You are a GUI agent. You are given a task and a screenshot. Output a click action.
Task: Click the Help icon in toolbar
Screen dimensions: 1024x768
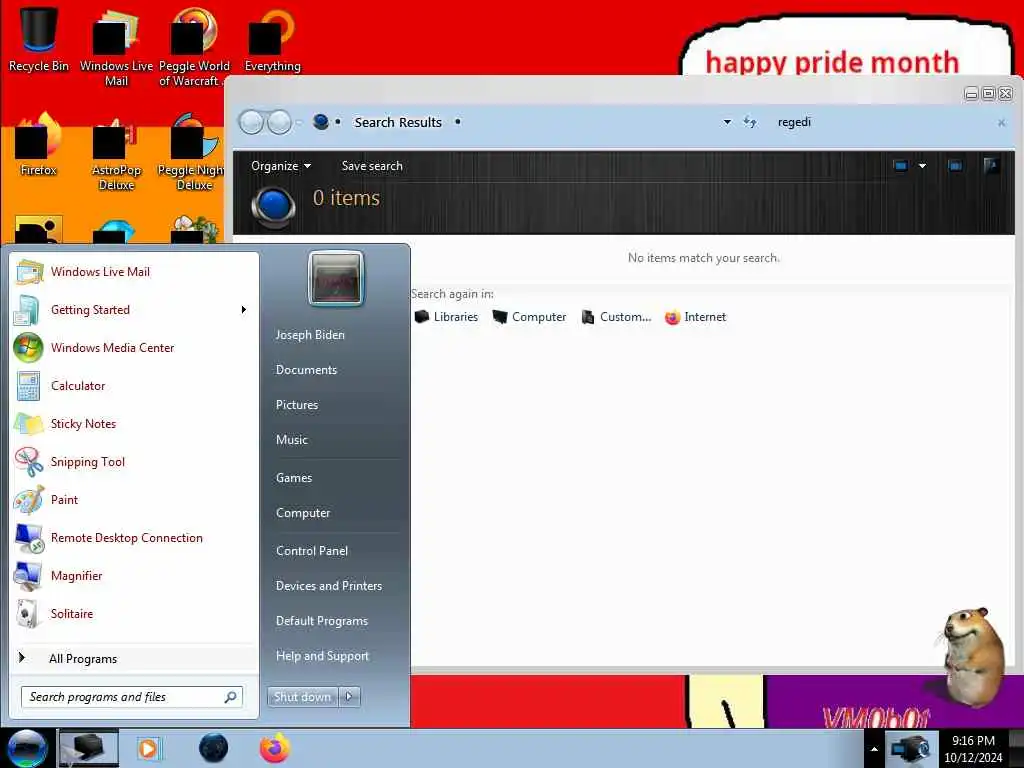tap(991, 166)
